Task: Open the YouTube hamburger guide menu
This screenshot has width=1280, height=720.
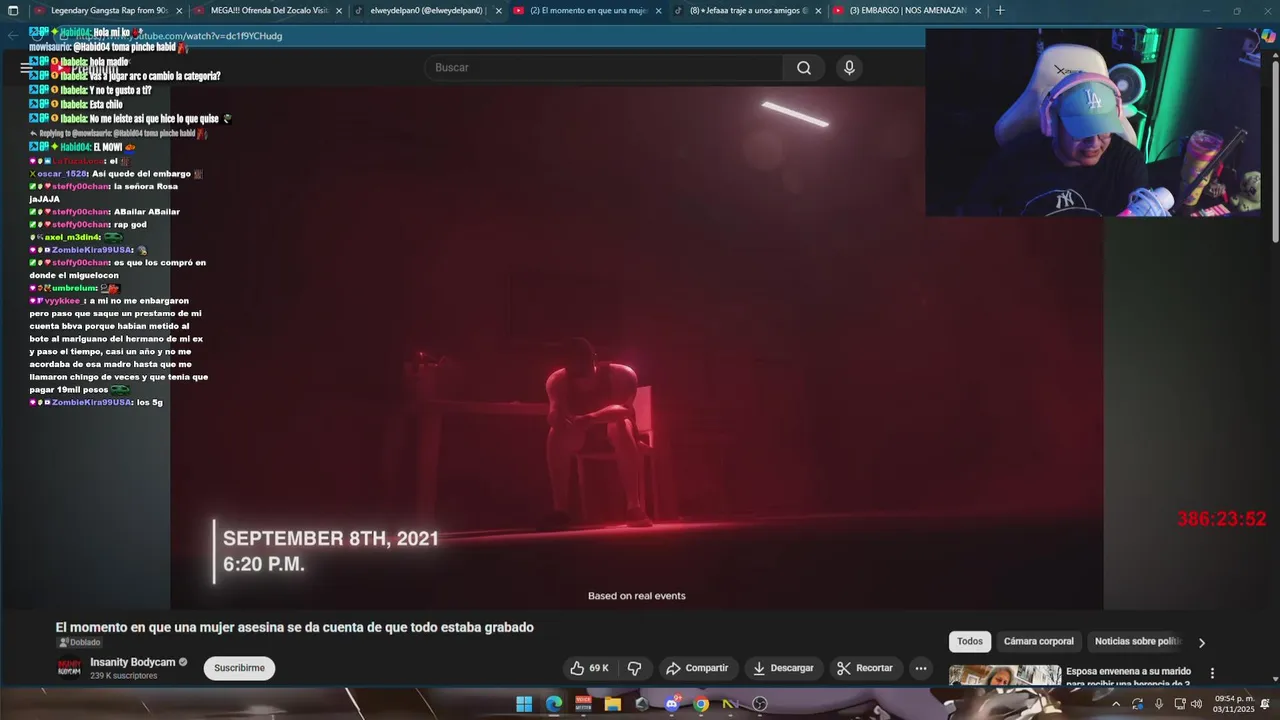Action: [x=27, y=68]
